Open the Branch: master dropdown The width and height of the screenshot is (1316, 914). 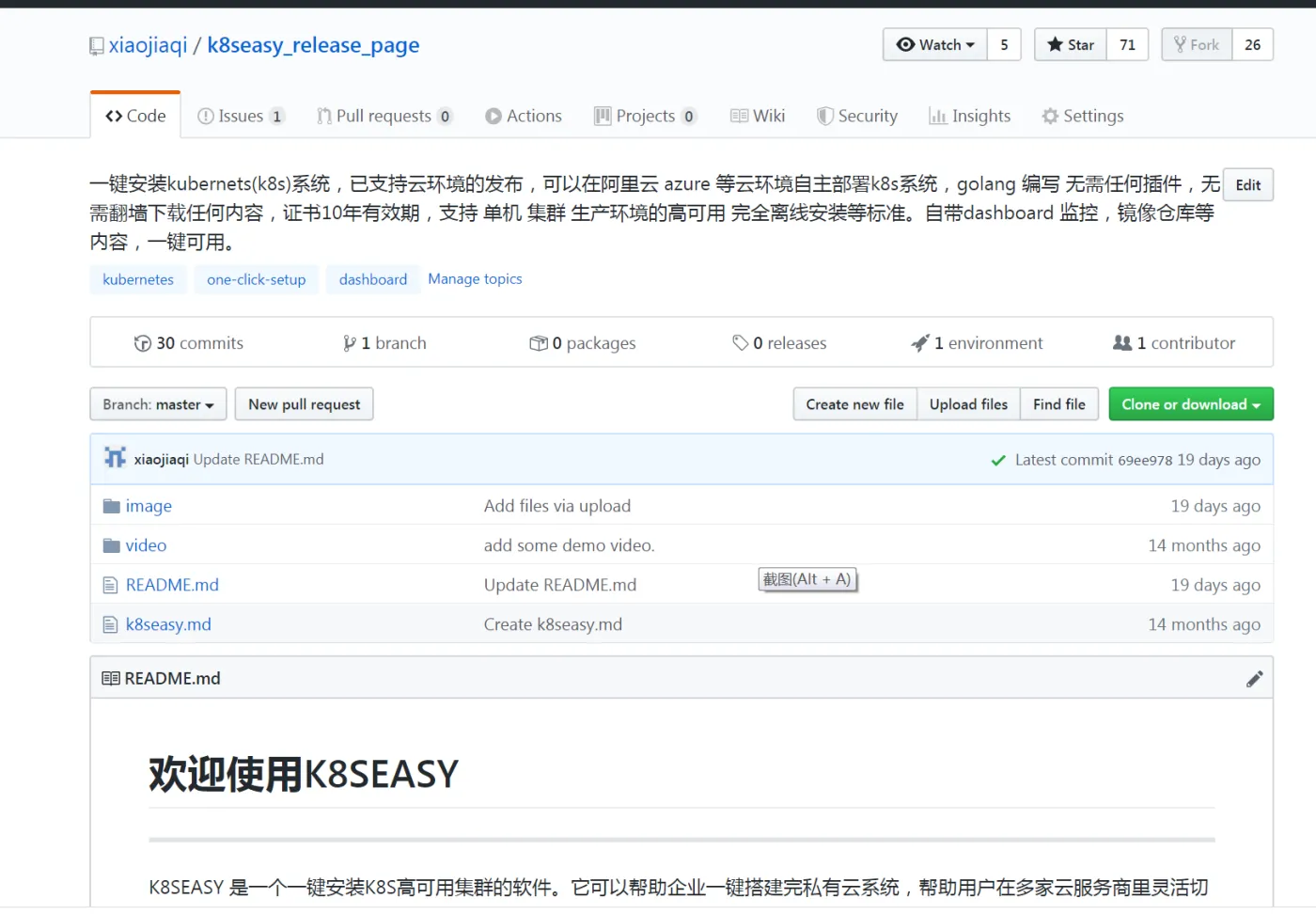coord(158,404)
